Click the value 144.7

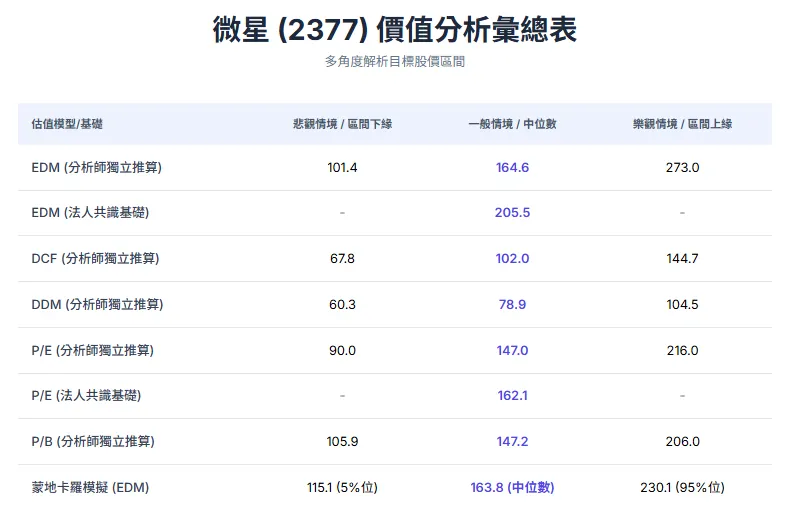pos(682,258)
